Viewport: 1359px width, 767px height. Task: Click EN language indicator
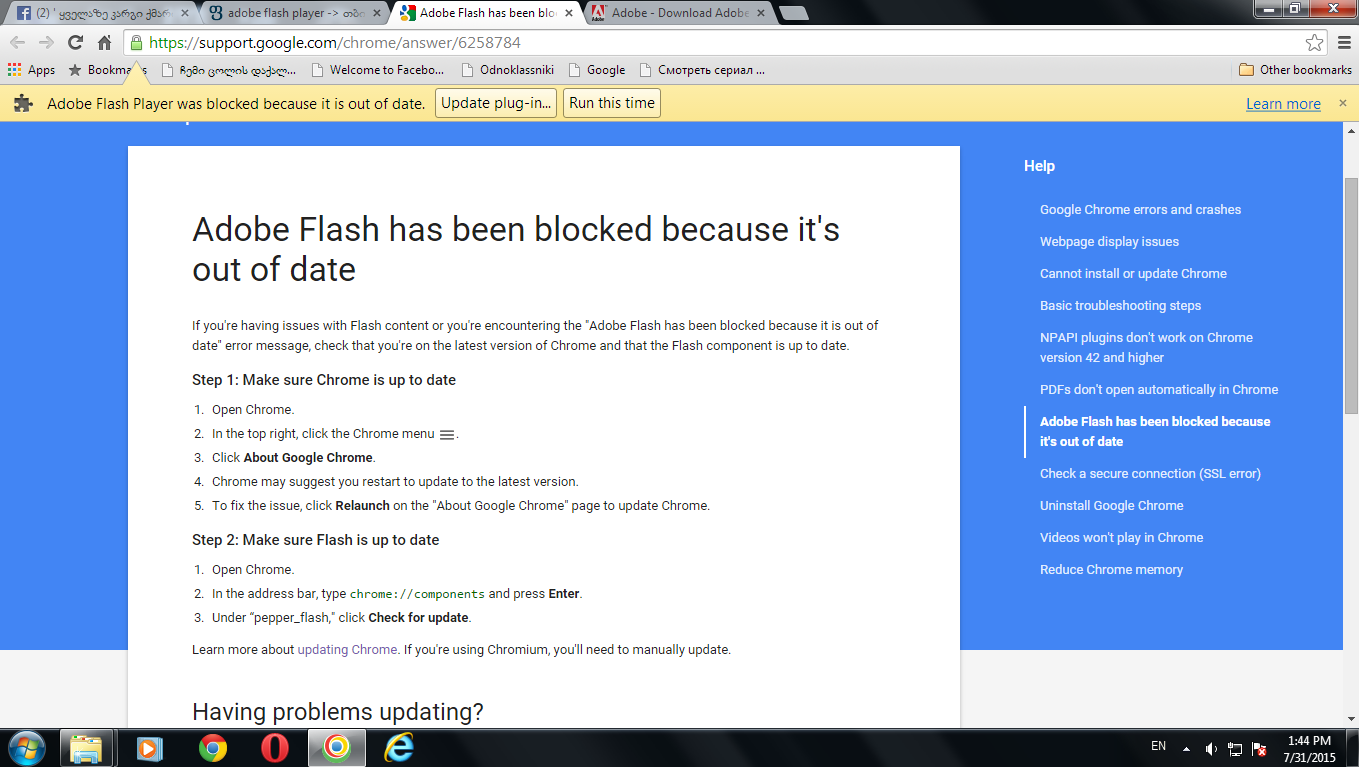pyautogui.click(x=1158, y=746)
